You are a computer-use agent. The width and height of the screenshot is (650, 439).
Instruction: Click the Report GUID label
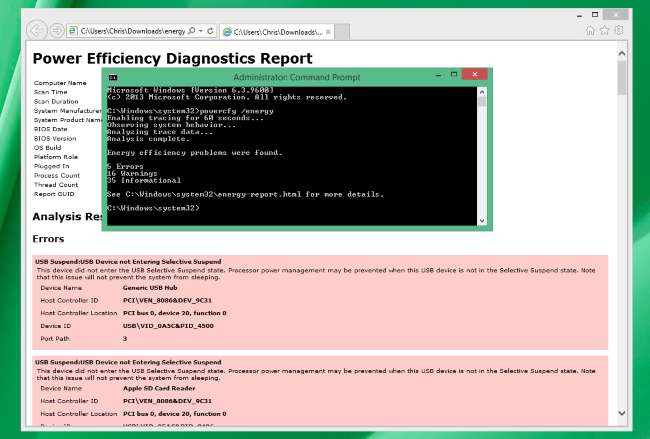[x=54, y=194]
